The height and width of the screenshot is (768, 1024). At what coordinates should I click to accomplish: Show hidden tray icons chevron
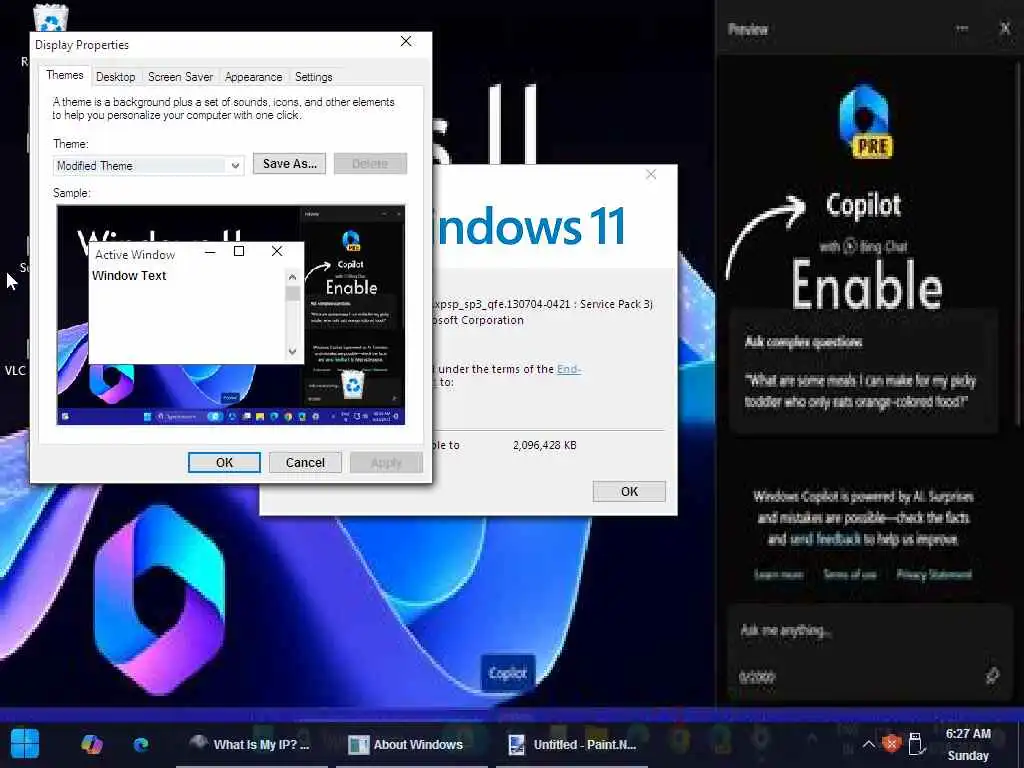point(868,744)
